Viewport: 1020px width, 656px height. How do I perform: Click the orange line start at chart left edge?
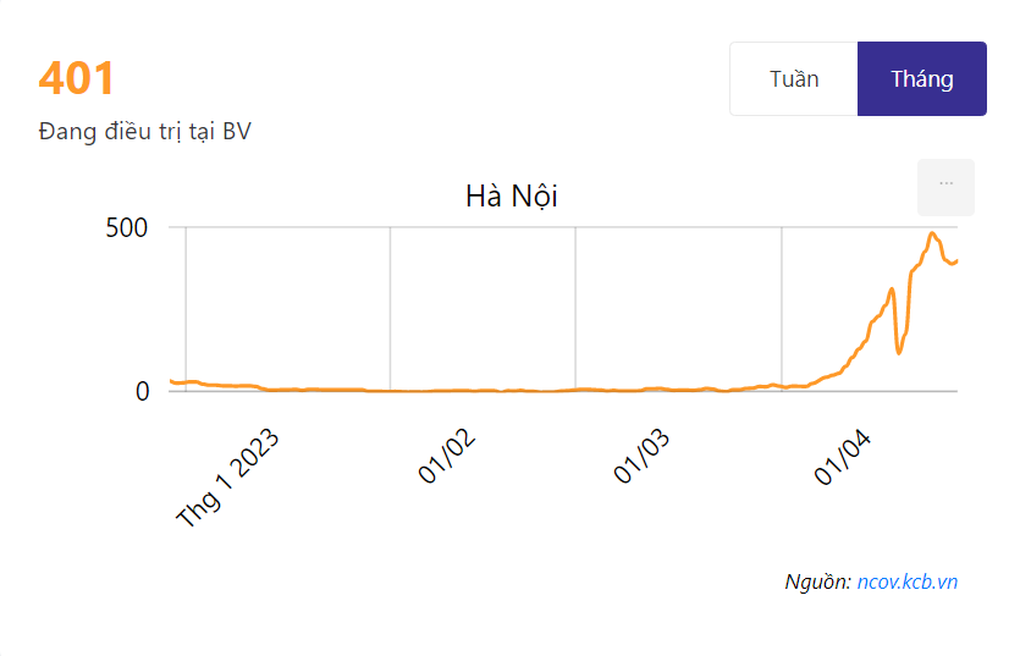pyautogui.click(x=171, y=381)
